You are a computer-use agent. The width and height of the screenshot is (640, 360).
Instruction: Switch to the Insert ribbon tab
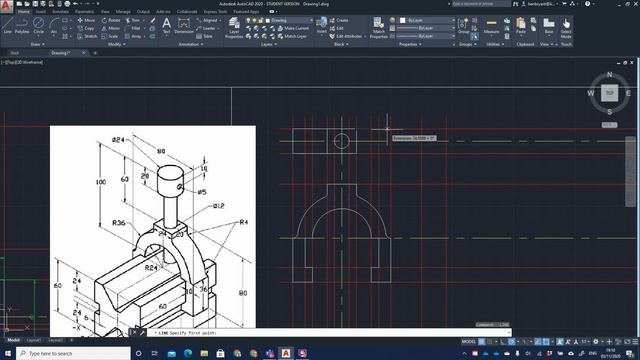tap(41, 12)
